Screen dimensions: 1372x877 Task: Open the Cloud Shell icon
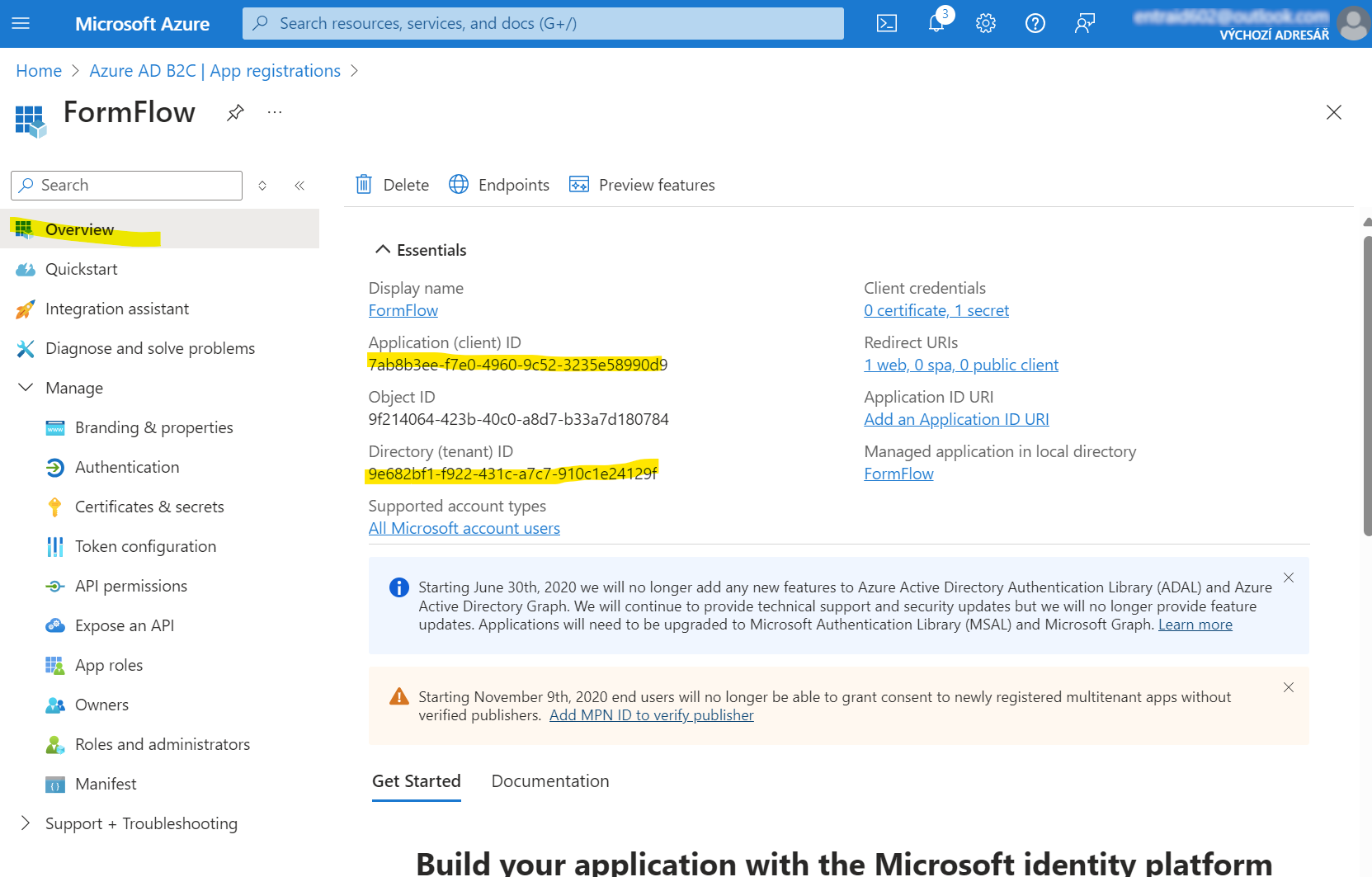(887, 24)
